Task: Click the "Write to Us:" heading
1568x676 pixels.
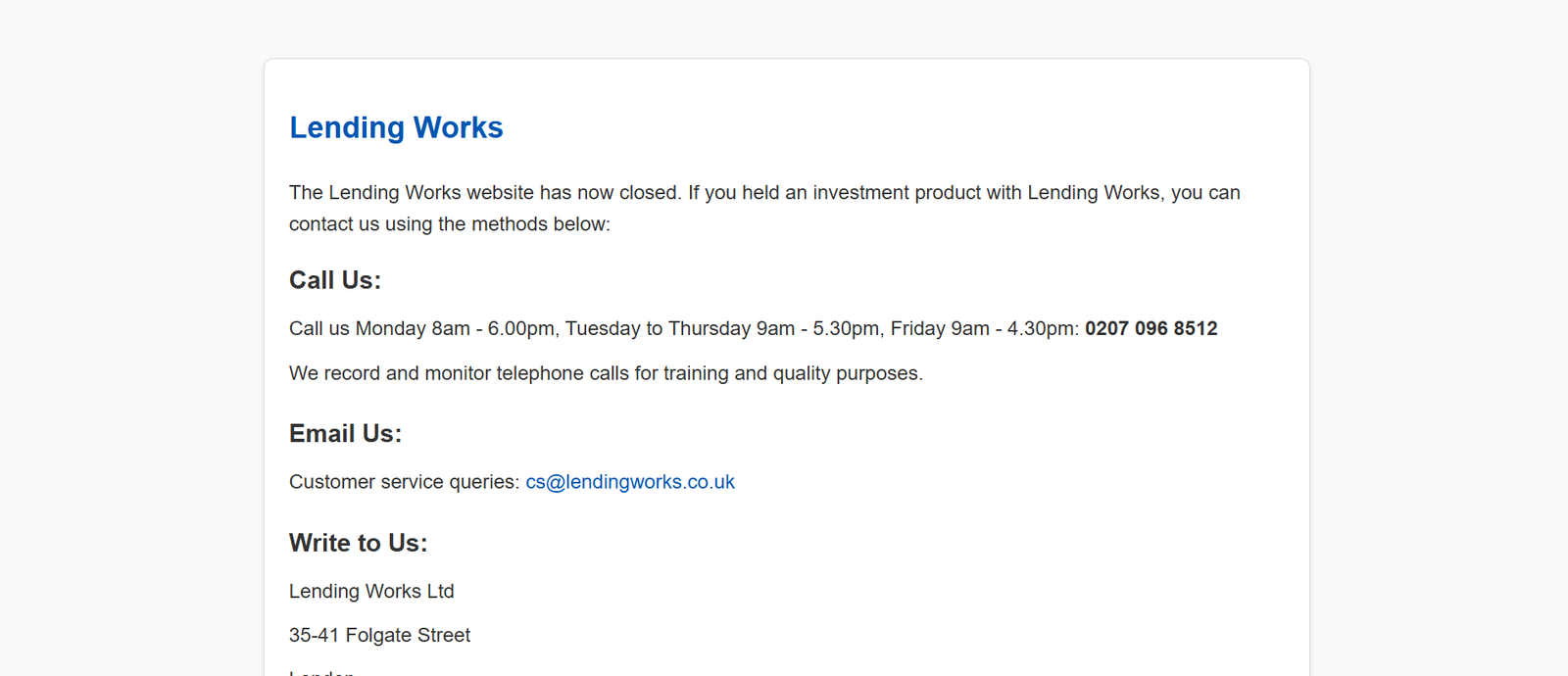Action: [358, 543]
